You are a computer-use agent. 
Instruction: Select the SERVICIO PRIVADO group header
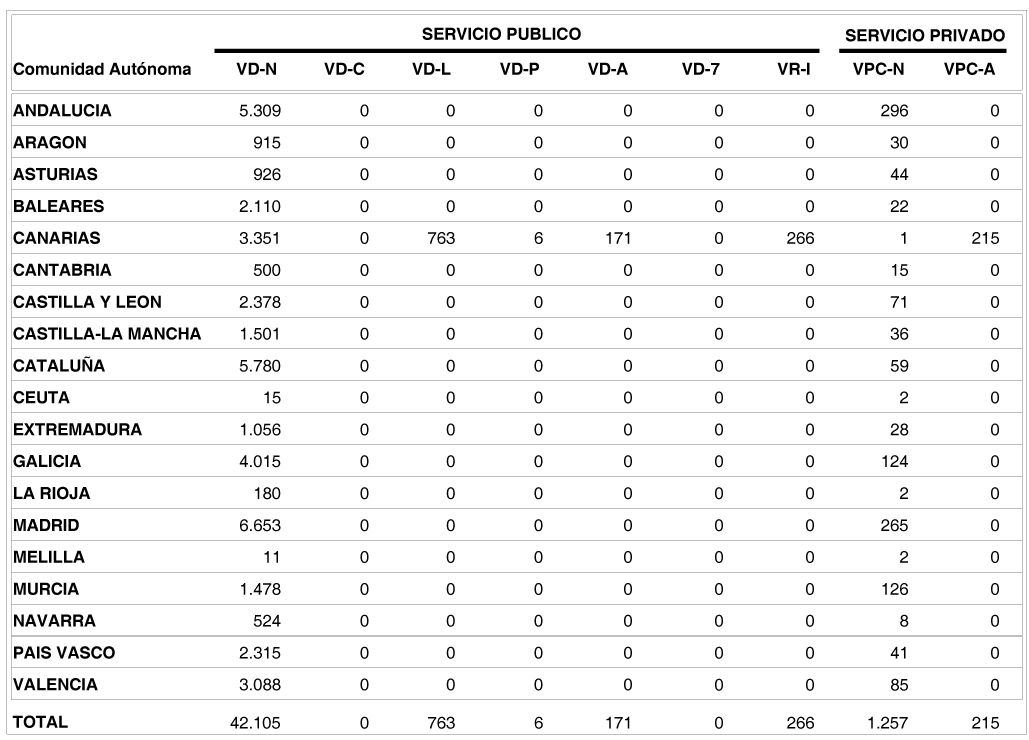pyautogui.click(x=925, y=36)
